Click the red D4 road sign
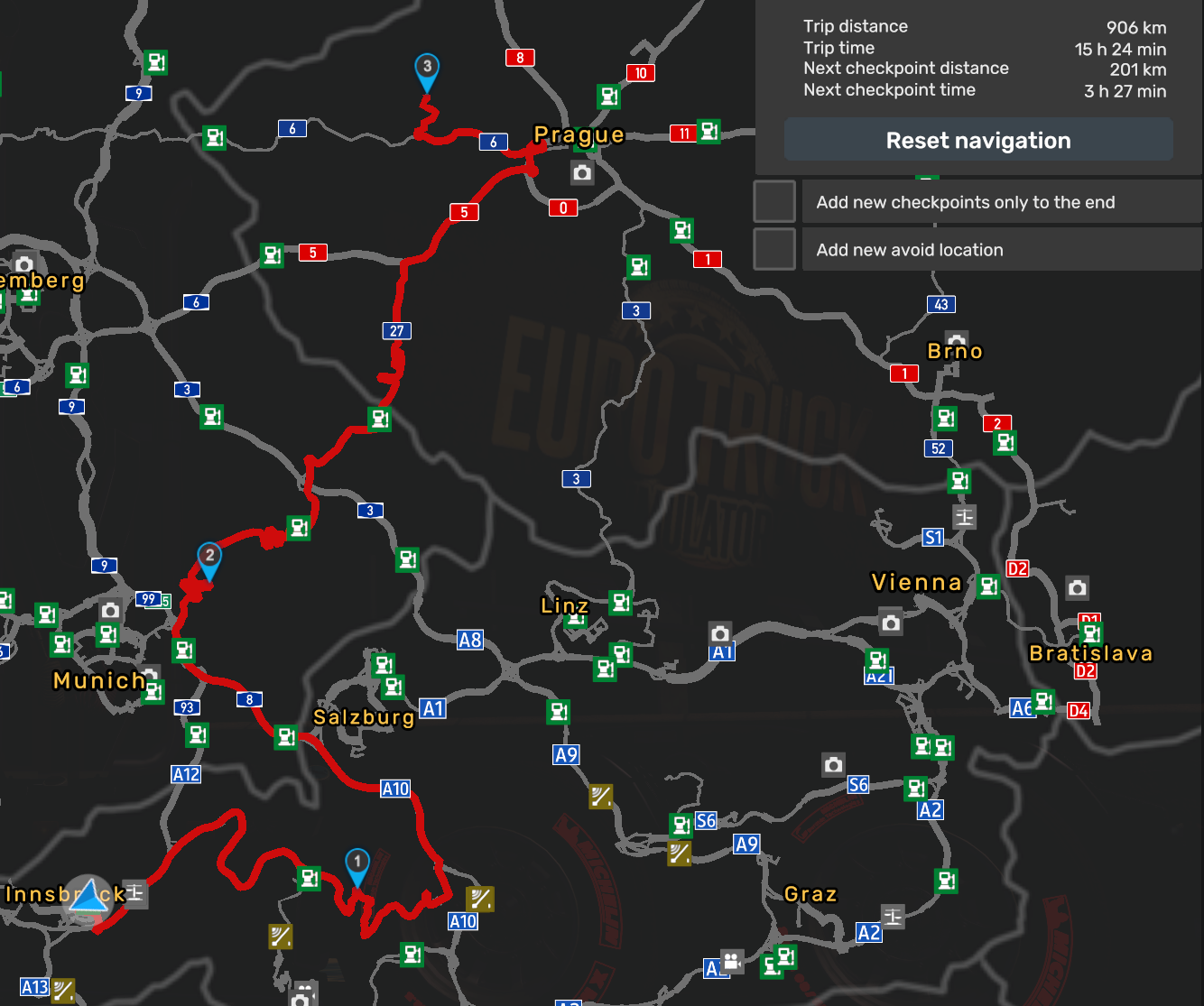Screen dimensions: 1204x1006 [1079, 711]
